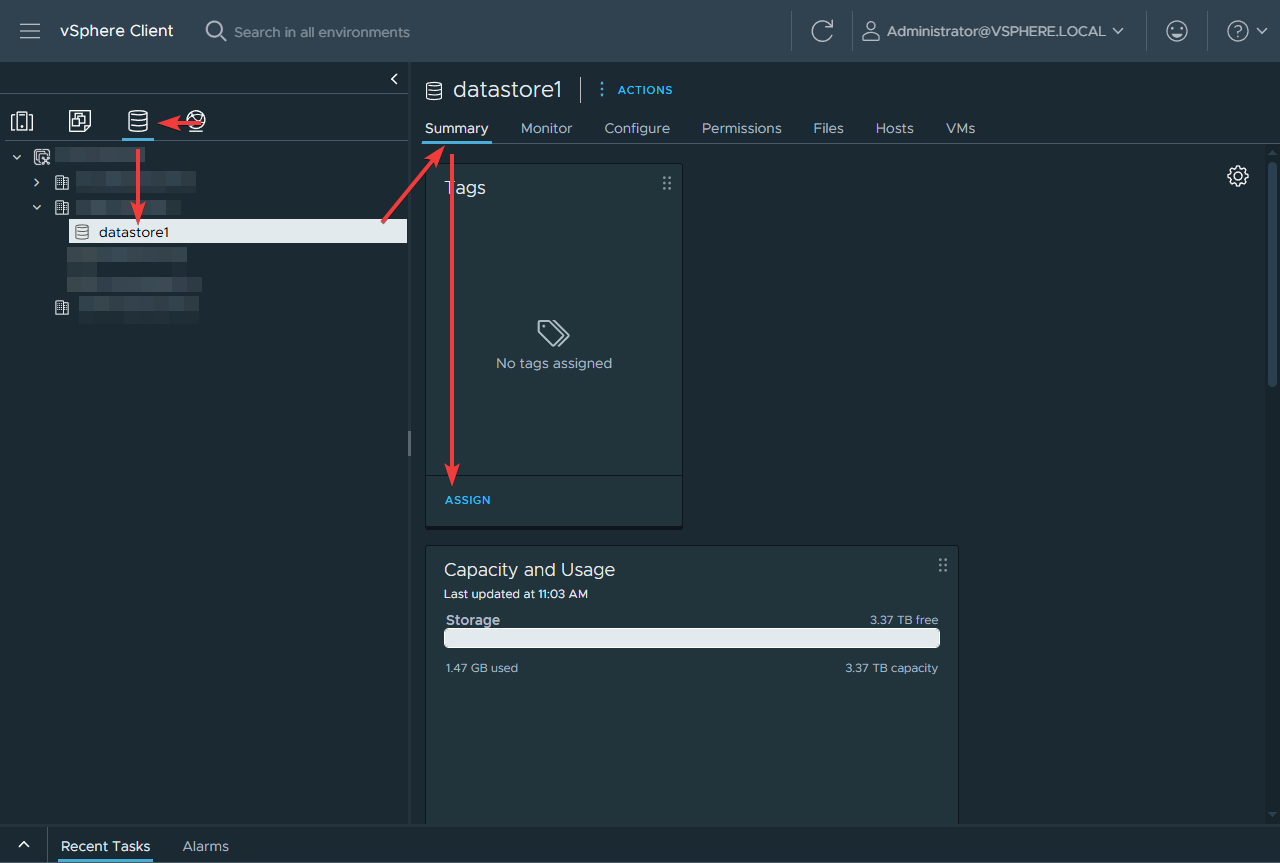Image resolution: width=1280 pixels, height=863 pixels.
Task: Switch to the Monitor tab
Action: click(546, 128)
